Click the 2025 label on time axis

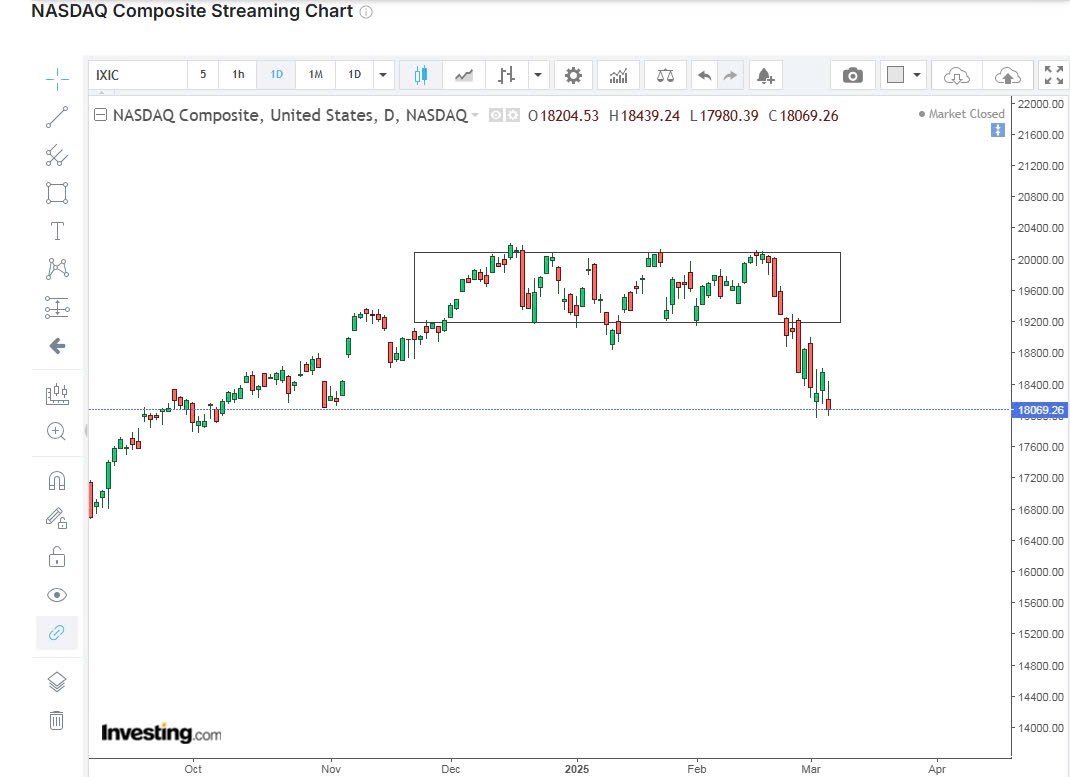point(577,769)
